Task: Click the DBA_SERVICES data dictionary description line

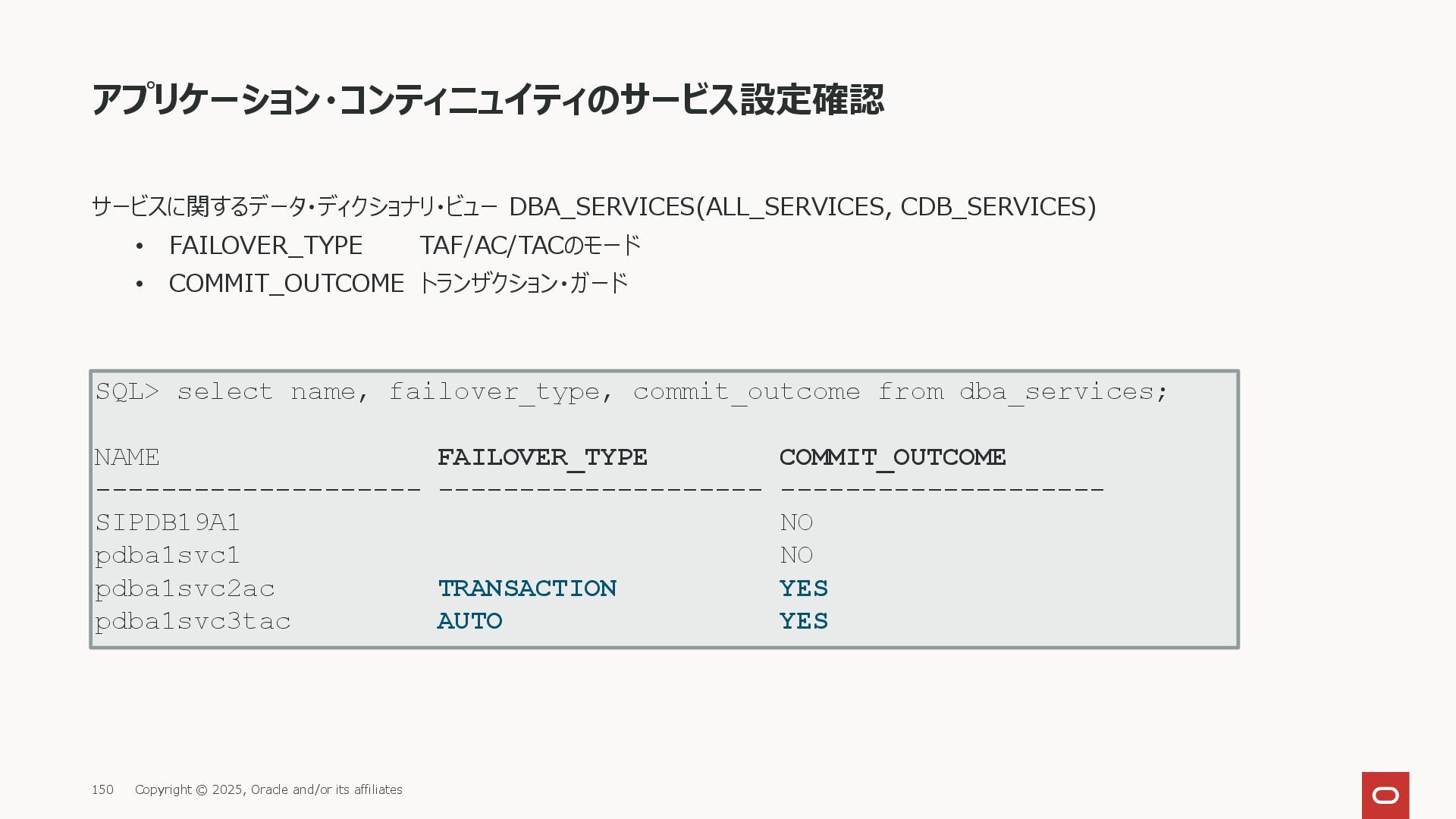Action: [594, 206]
